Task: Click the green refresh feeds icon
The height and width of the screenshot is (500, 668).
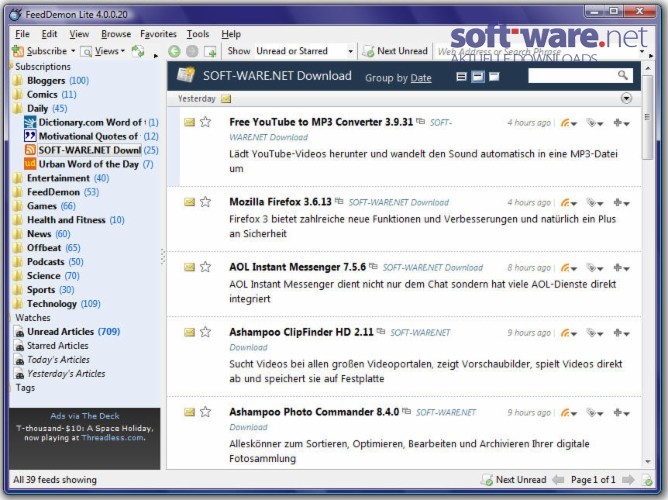Action: pyautogui.click(x=138, y=51)
